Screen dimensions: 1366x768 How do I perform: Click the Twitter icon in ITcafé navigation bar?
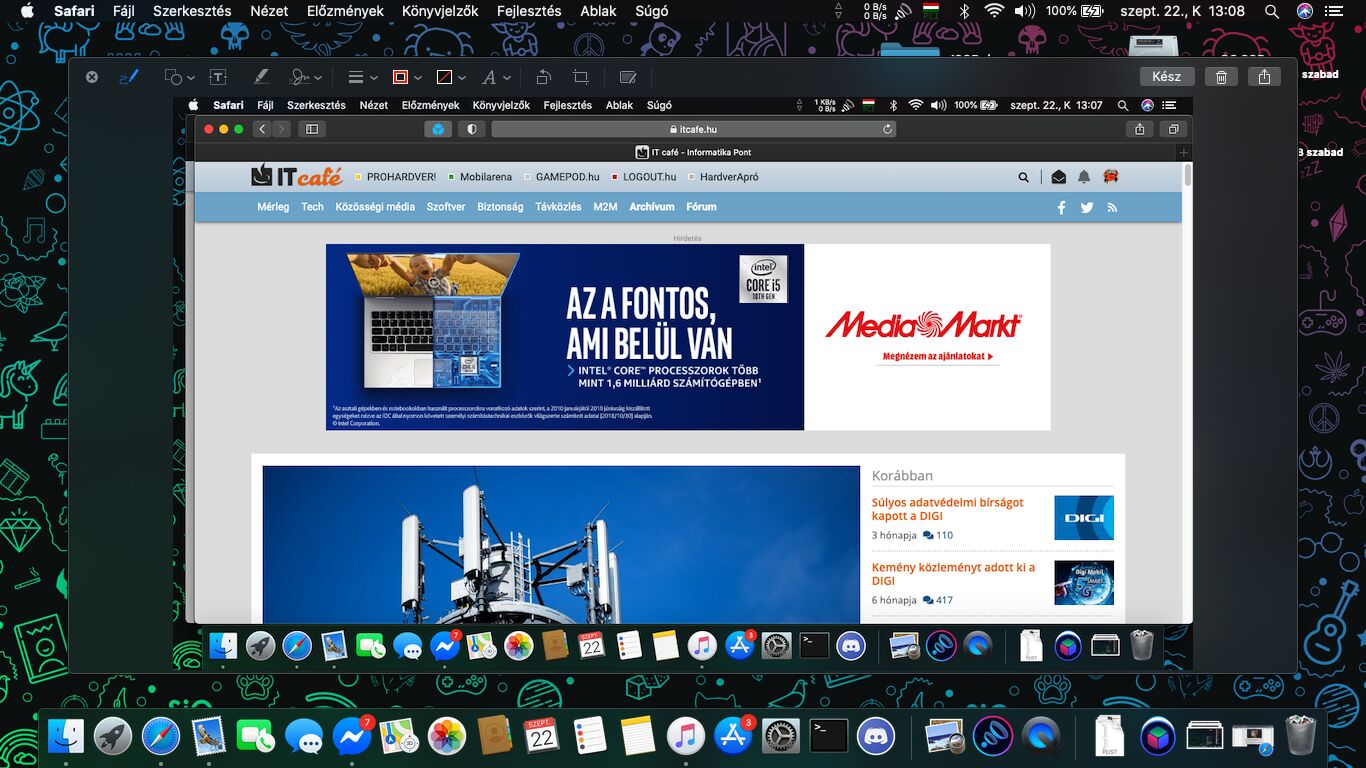pos(1087,208)
